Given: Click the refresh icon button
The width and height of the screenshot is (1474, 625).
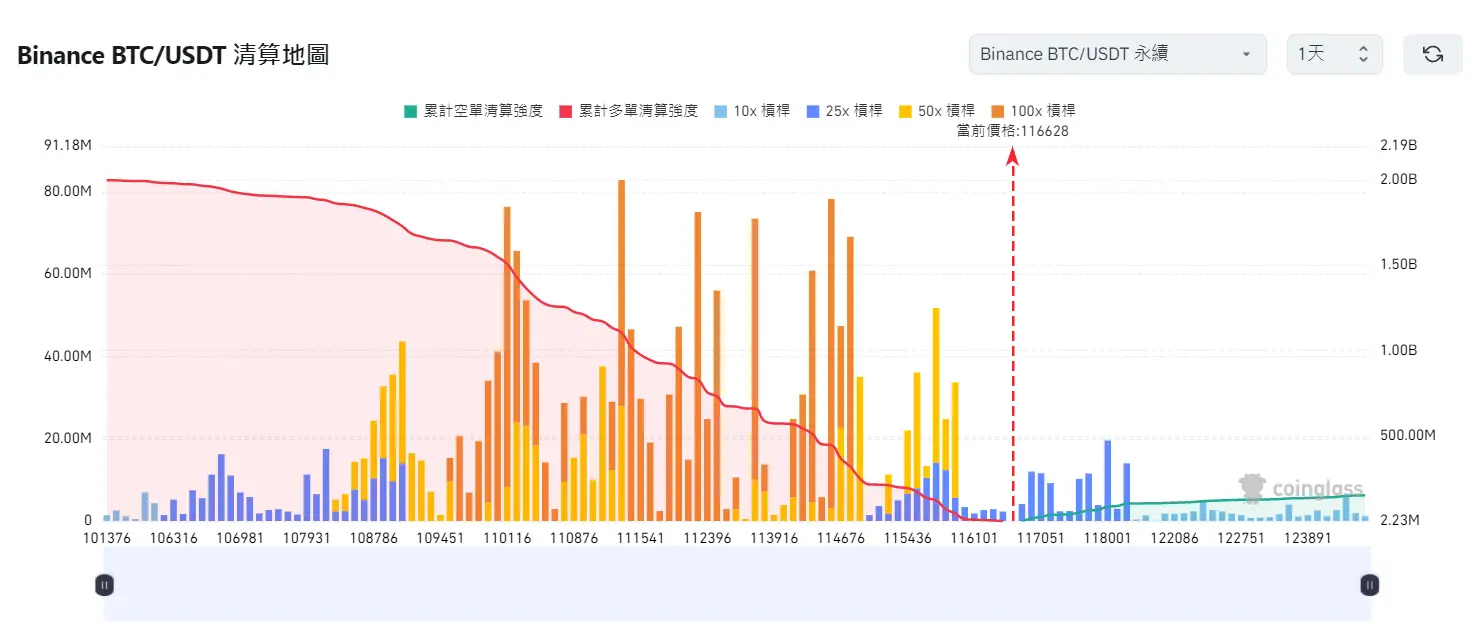Looking at the screenshot, I should pos(1432,54).
